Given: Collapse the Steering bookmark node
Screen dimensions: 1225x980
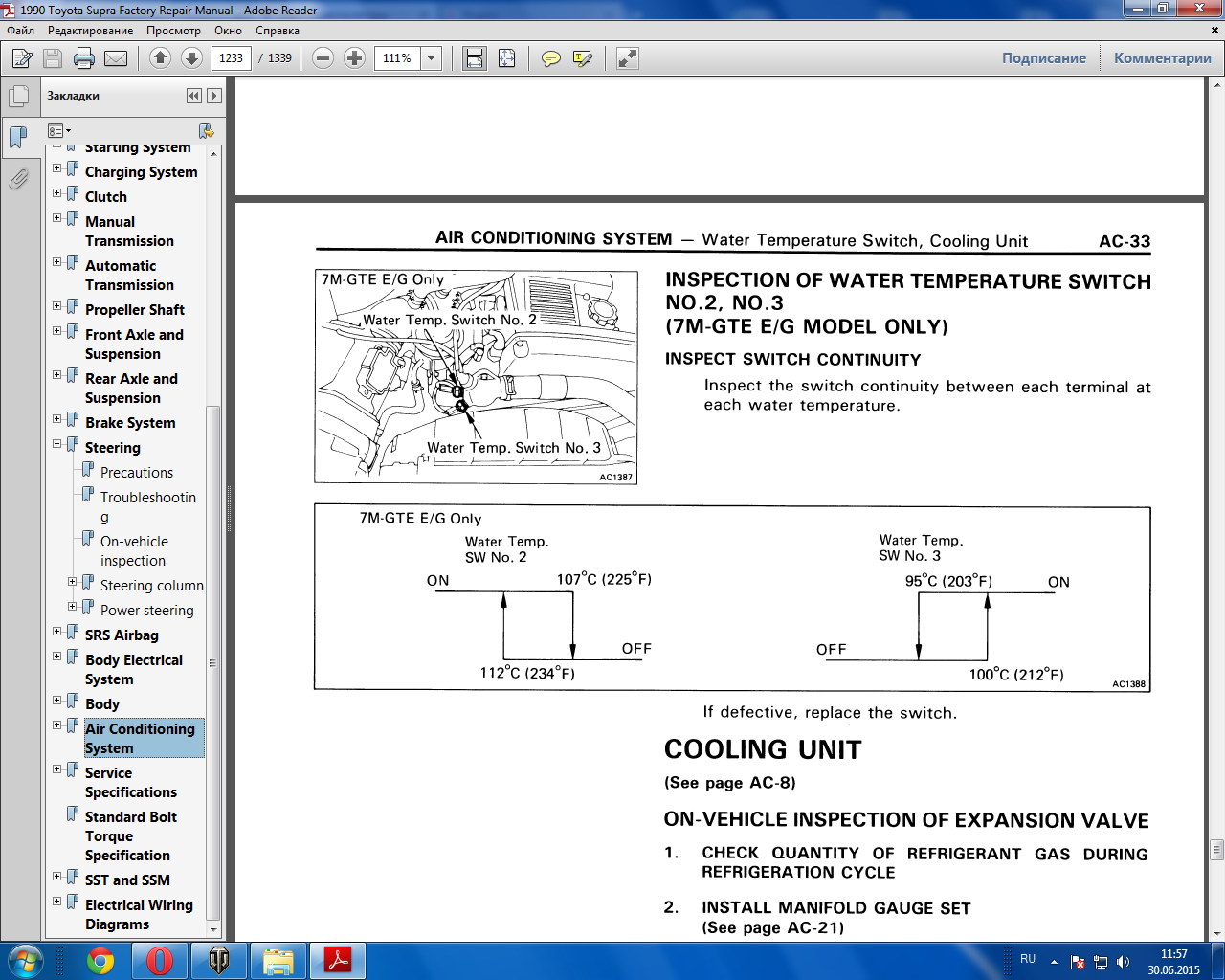Looking at the screenshot, I should click(x=57, y=443).
